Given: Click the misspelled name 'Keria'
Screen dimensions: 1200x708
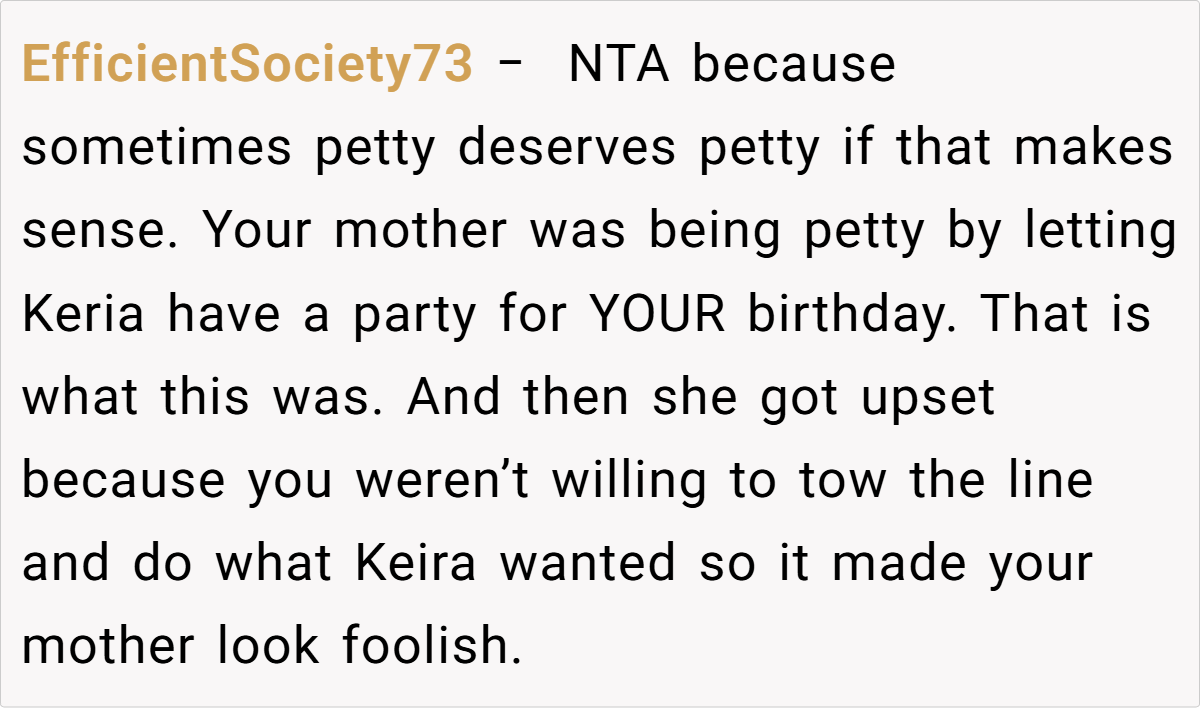Looking at the screenshot, I should tap(84, 315).
